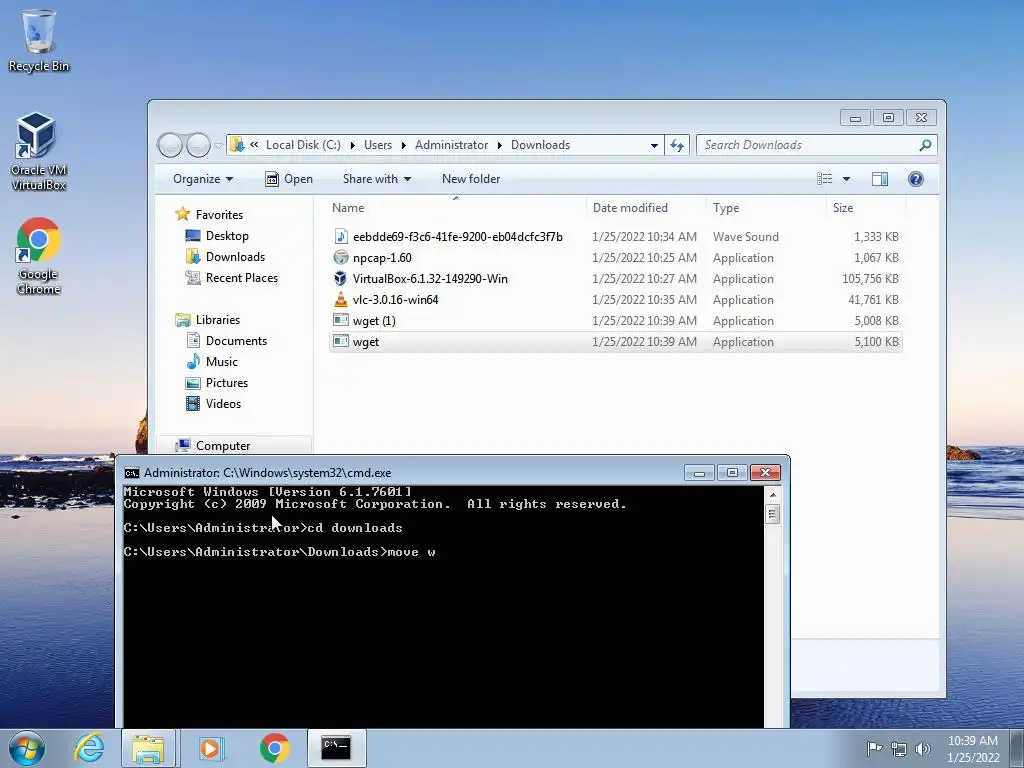Screen dimensions: 1024x768
Task: Click the Show desktop strip on taskbar
Action: tap(1017, 748)
